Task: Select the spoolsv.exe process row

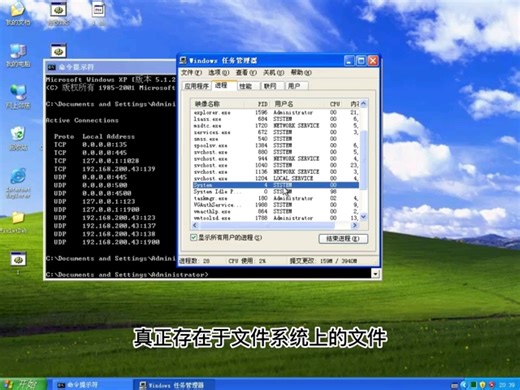Action: (x=276, y=145)
